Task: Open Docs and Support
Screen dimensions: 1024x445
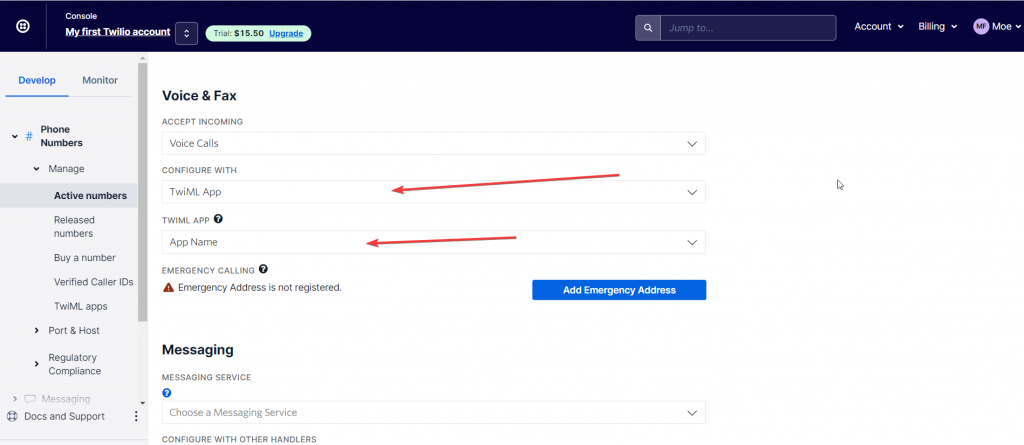Action: pos(64,416)
